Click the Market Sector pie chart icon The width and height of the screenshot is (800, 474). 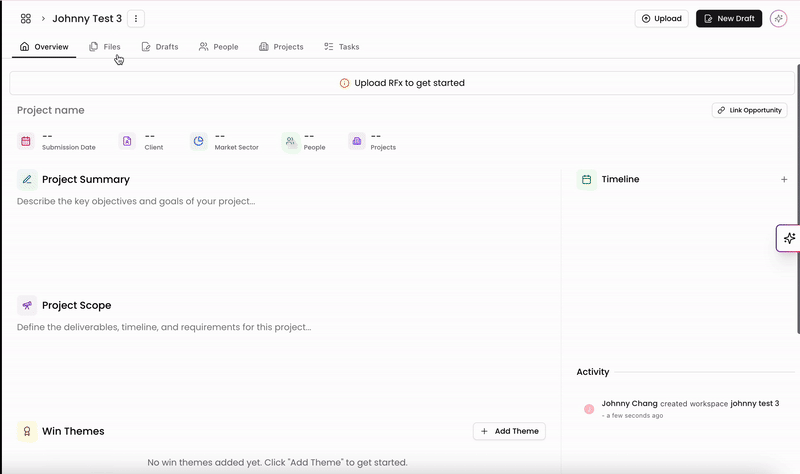198,141
